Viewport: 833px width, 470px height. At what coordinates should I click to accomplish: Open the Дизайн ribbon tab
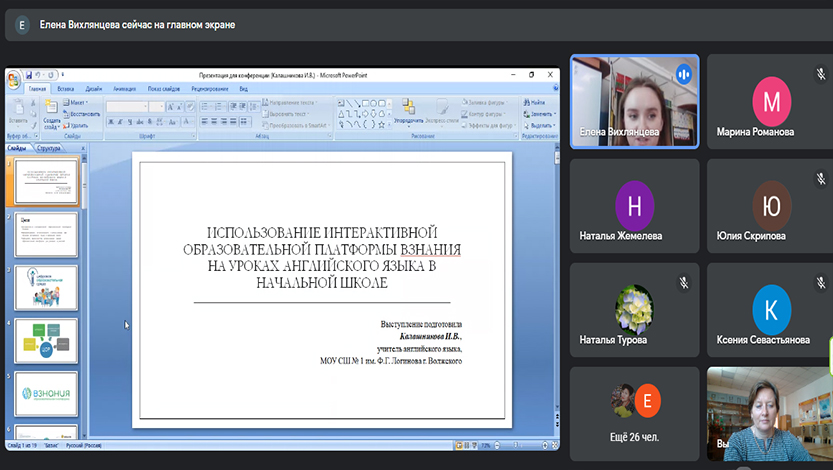(x=93, y=89)
